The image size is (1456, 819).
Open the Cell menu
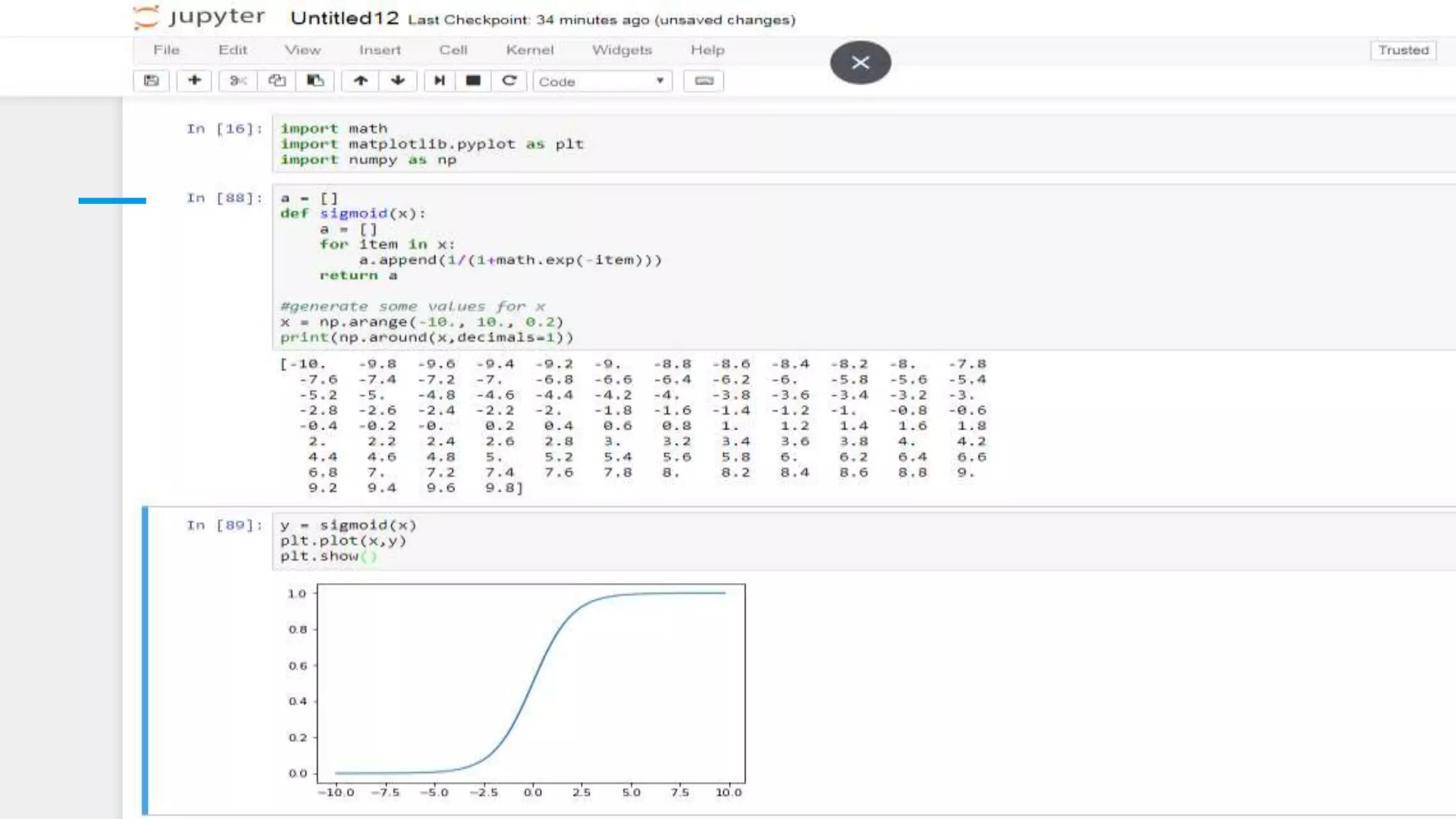click(x=453, y=50)
